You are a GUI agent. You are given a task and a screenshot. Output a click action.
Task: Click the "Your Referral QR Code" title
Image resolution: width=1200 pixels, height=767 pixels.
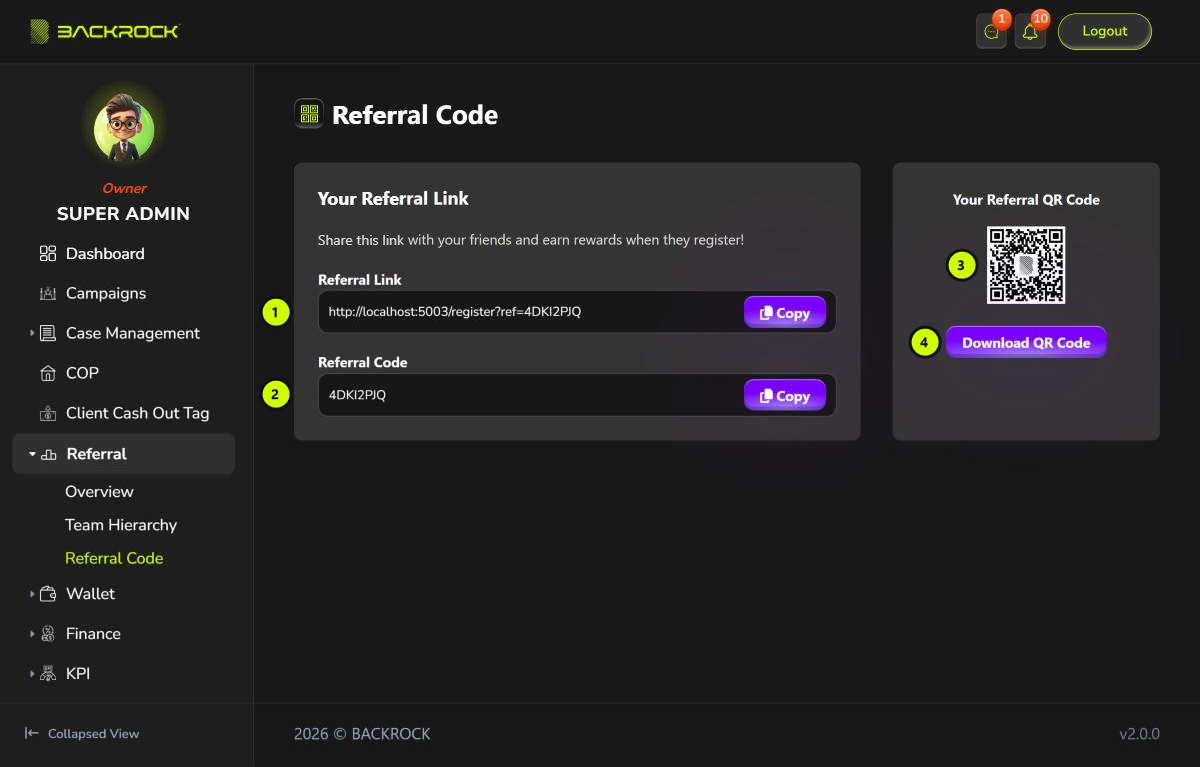click(x=1026, y=199)
